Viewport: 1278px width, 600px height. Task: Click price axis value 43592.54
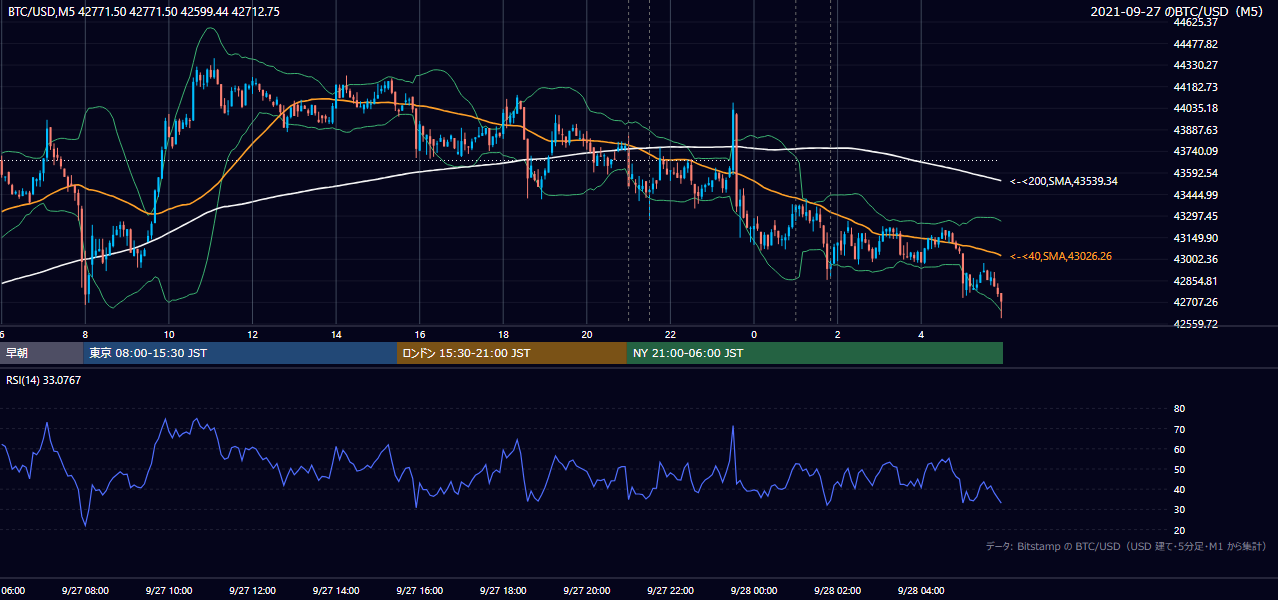(x=1196, y=173)
